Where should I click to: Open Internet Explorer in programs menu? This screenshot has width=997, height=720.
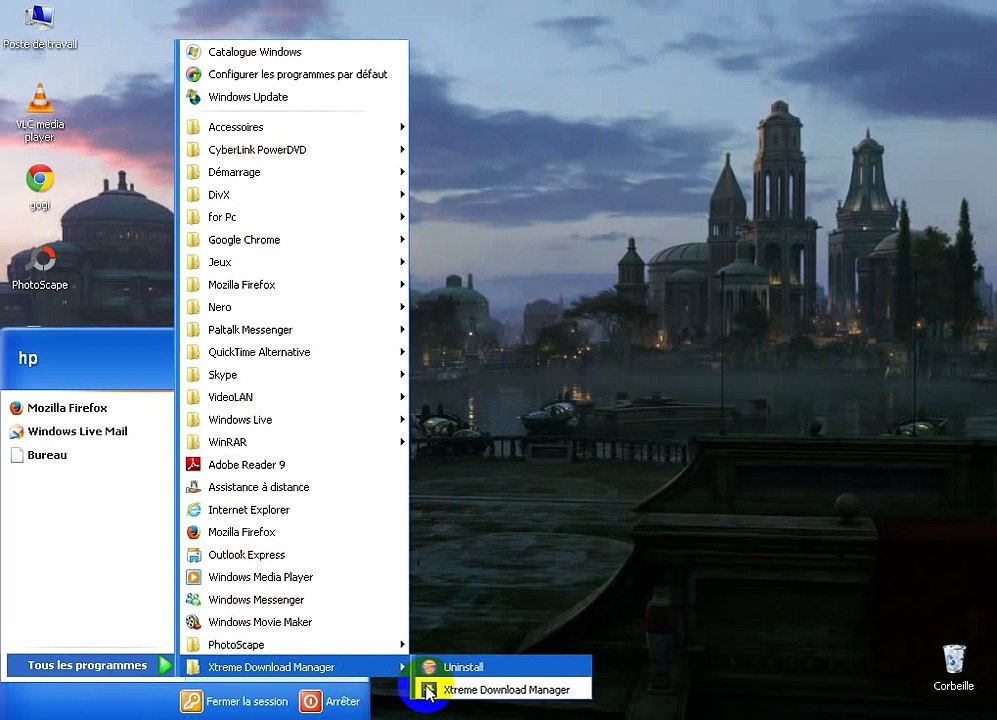248,510
